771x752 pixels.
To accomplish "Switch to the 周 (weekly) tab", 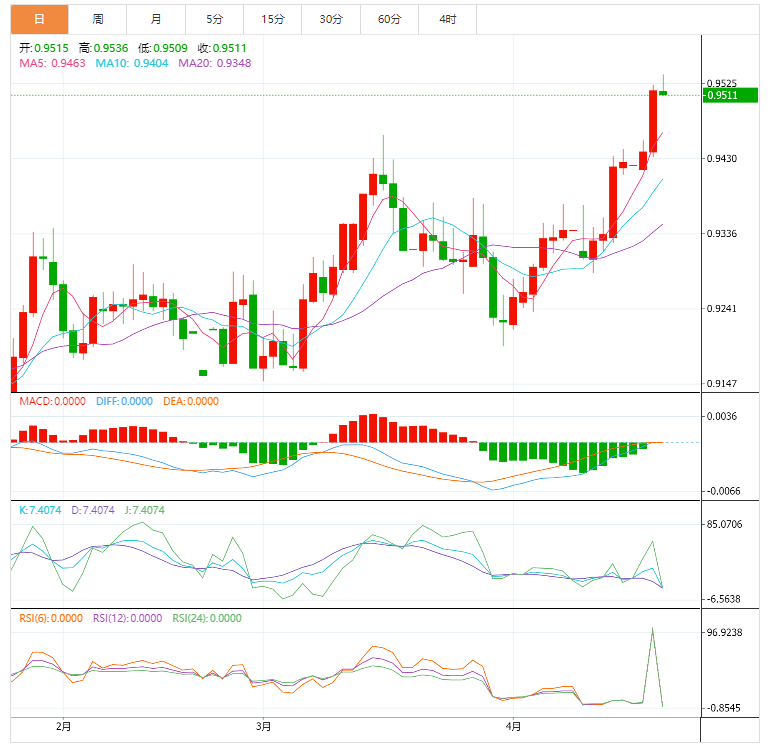I will click(x=98, y=19).
